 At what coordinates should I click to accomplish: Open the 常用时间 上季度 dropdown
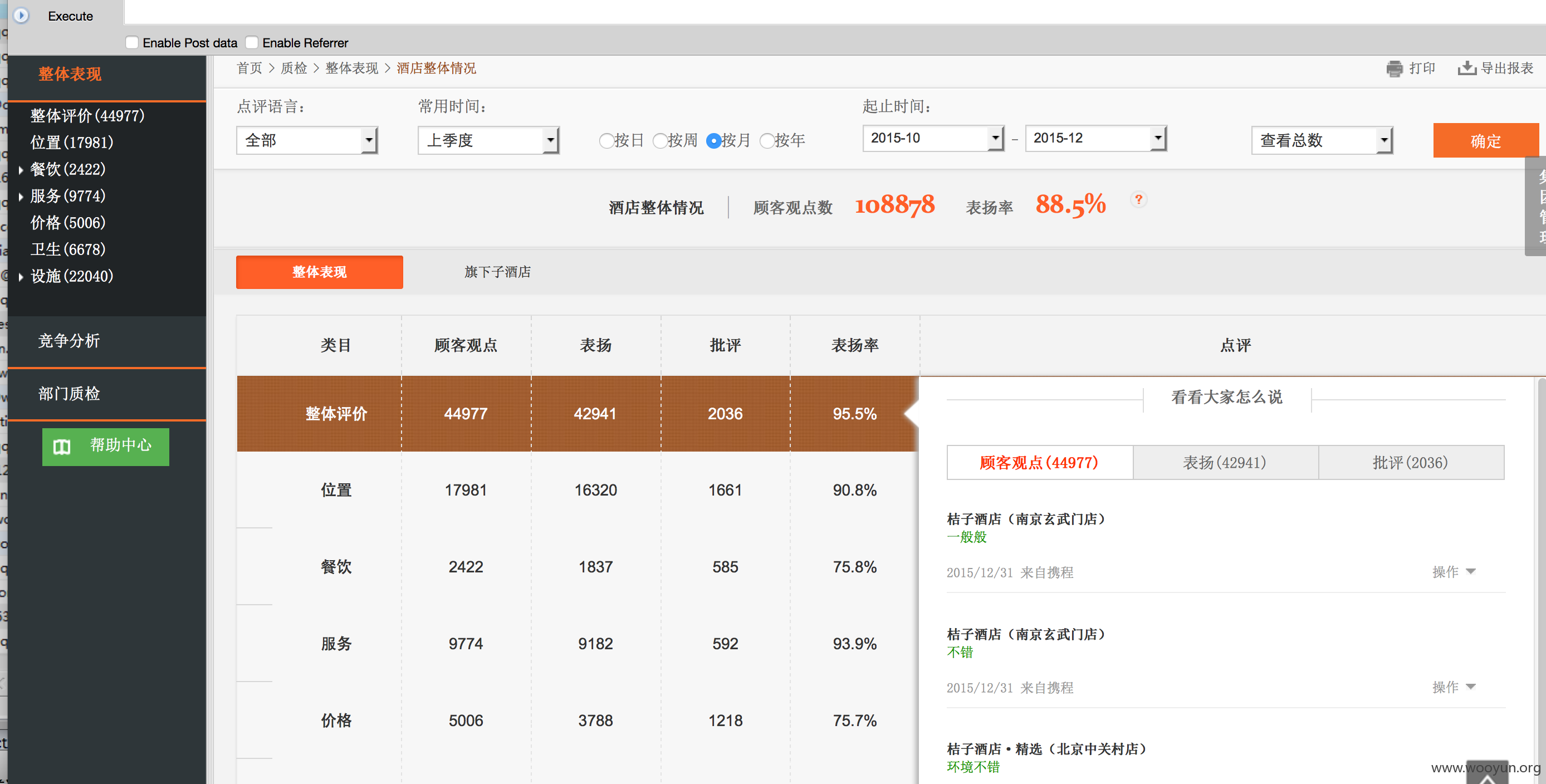click(488, 140)
